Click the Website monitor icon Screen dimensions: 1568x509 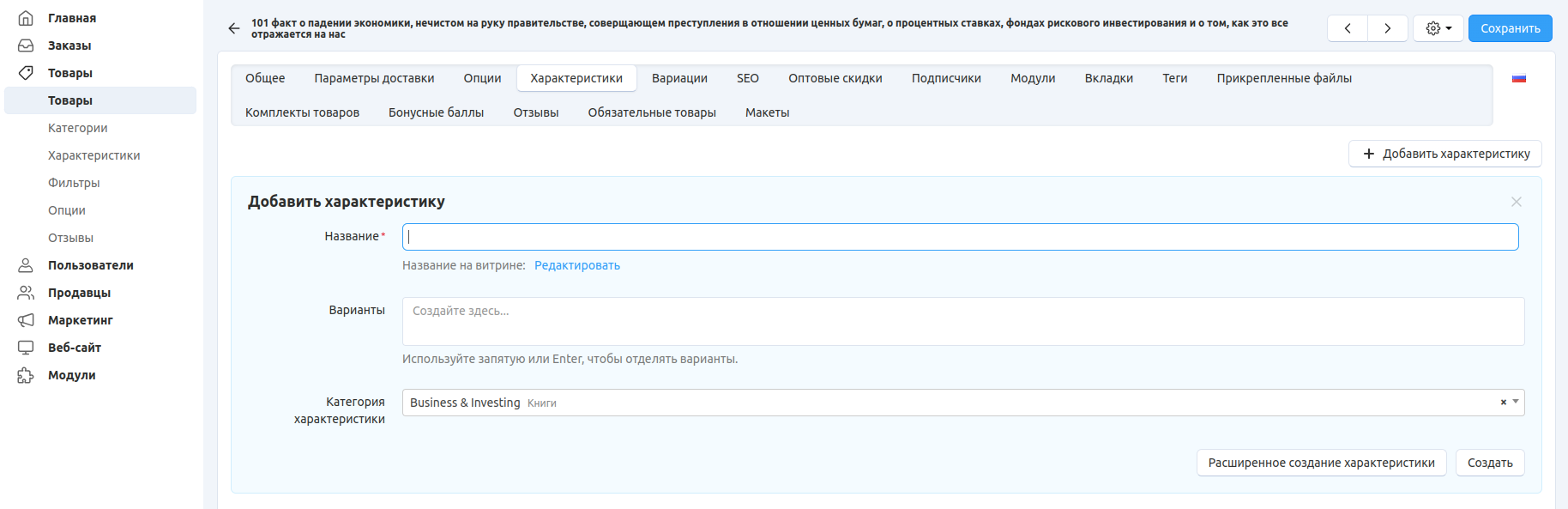click(26, 348)
